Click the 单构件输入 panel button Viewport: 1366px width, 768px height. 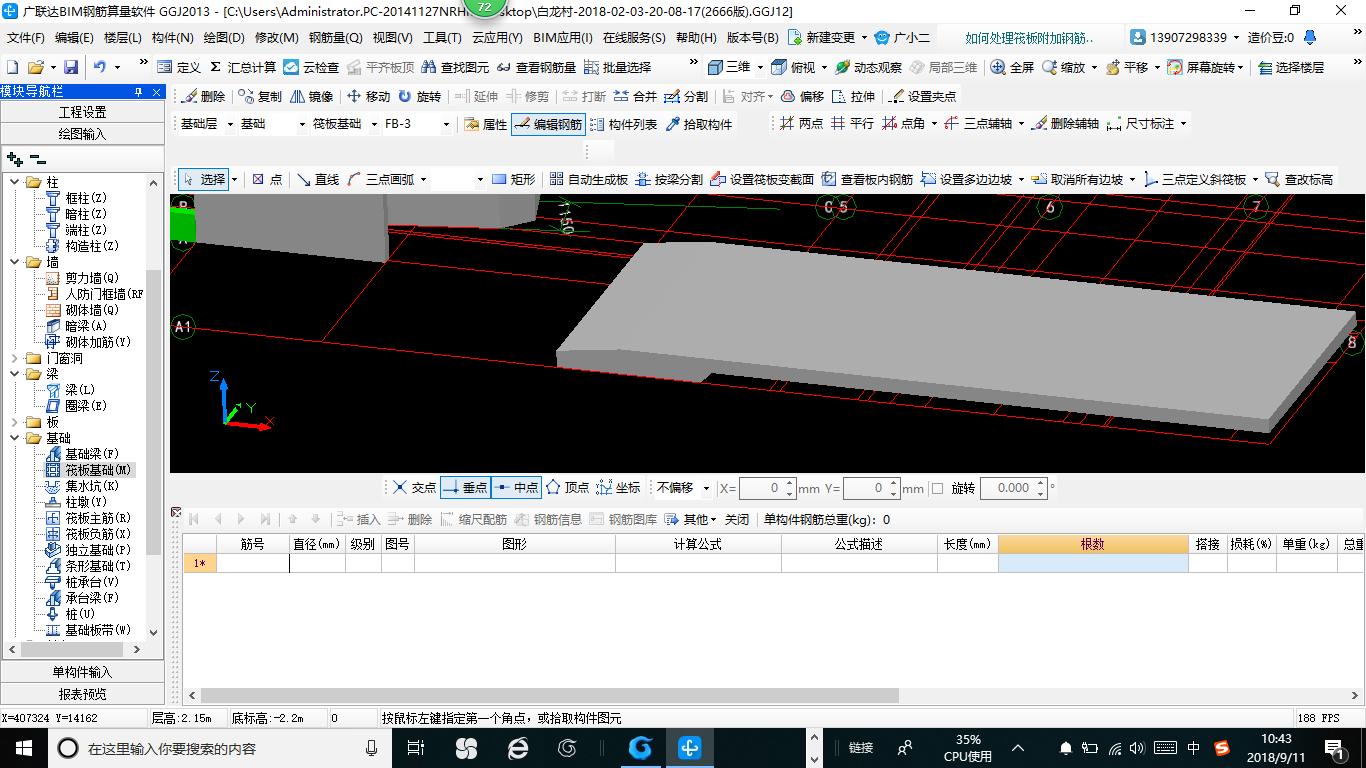click(x=82, y=672)
